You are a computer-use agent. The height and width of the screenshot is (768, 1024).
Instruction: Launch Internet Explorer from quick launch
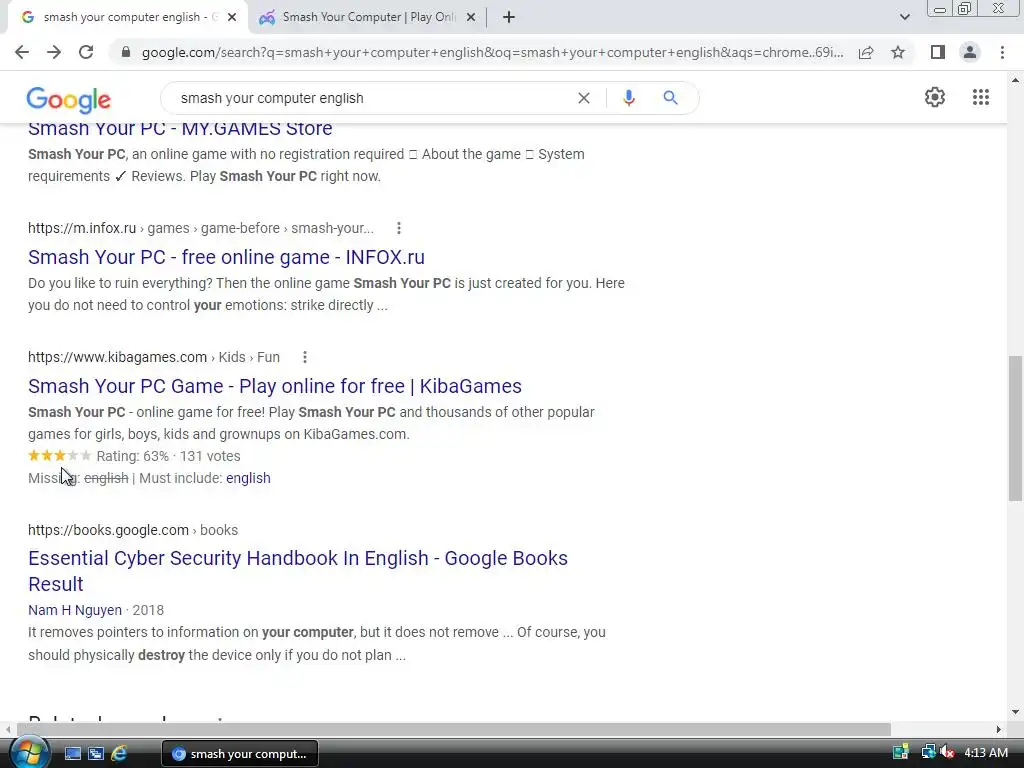point(119,754)
